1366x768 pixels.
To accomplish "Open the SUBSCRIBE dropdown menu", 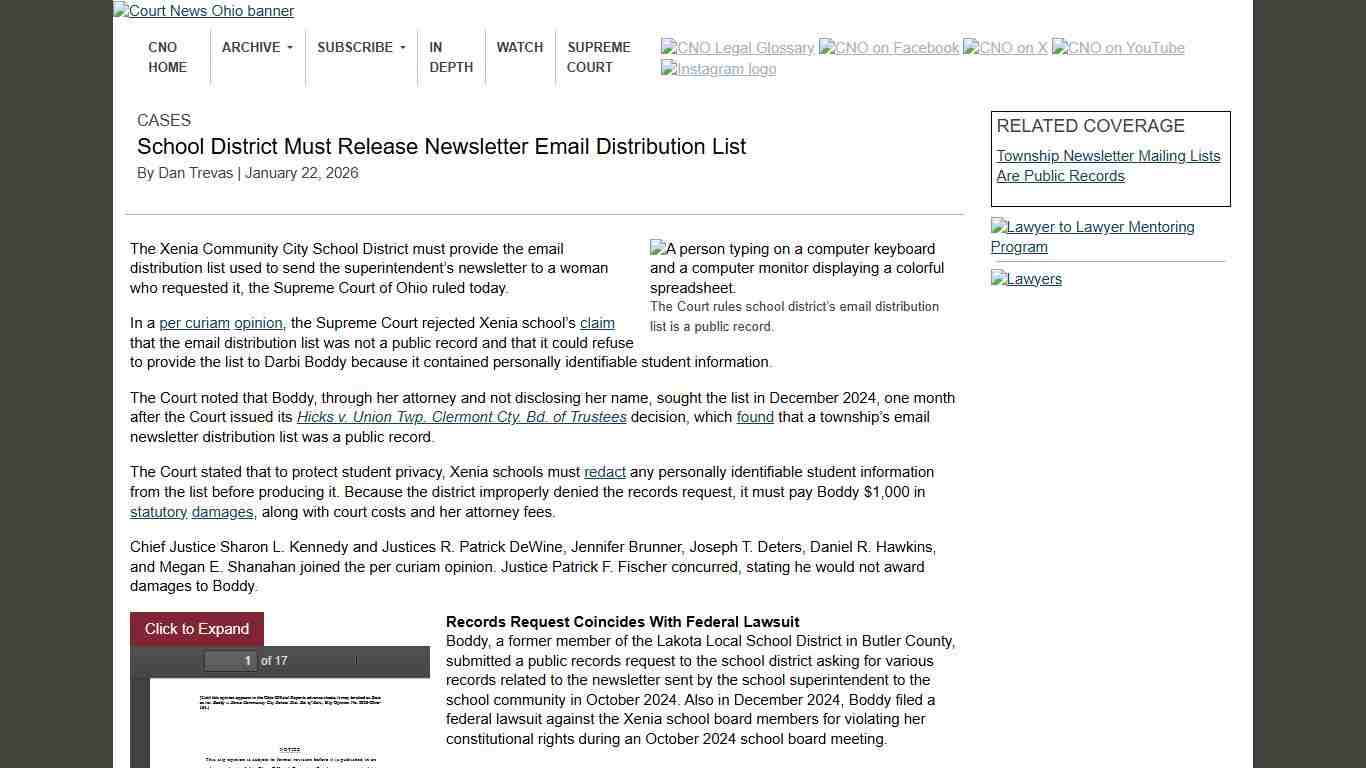I will 360,47.
